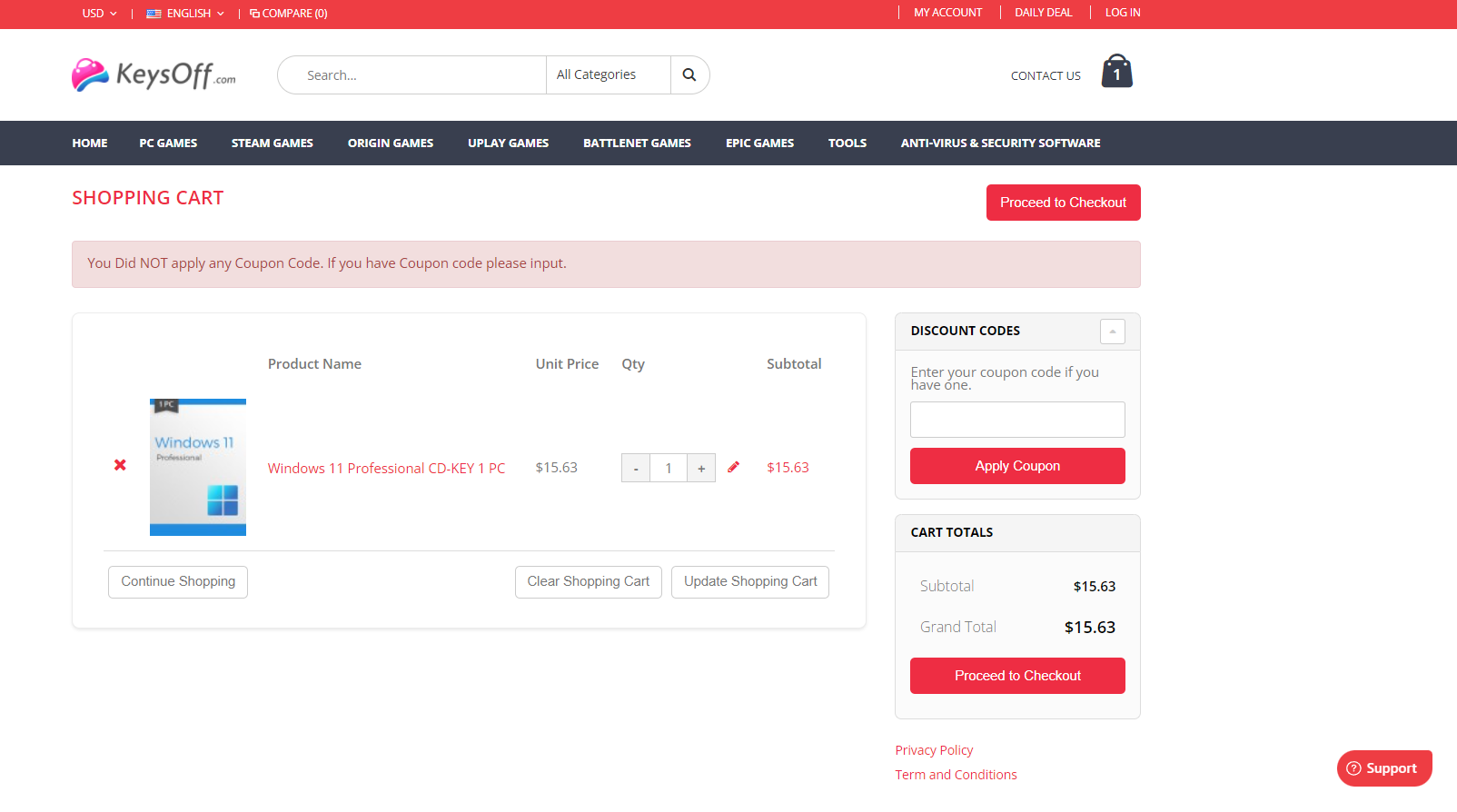
Task: Click the search magnifier icon
Action: pos(689,75)
